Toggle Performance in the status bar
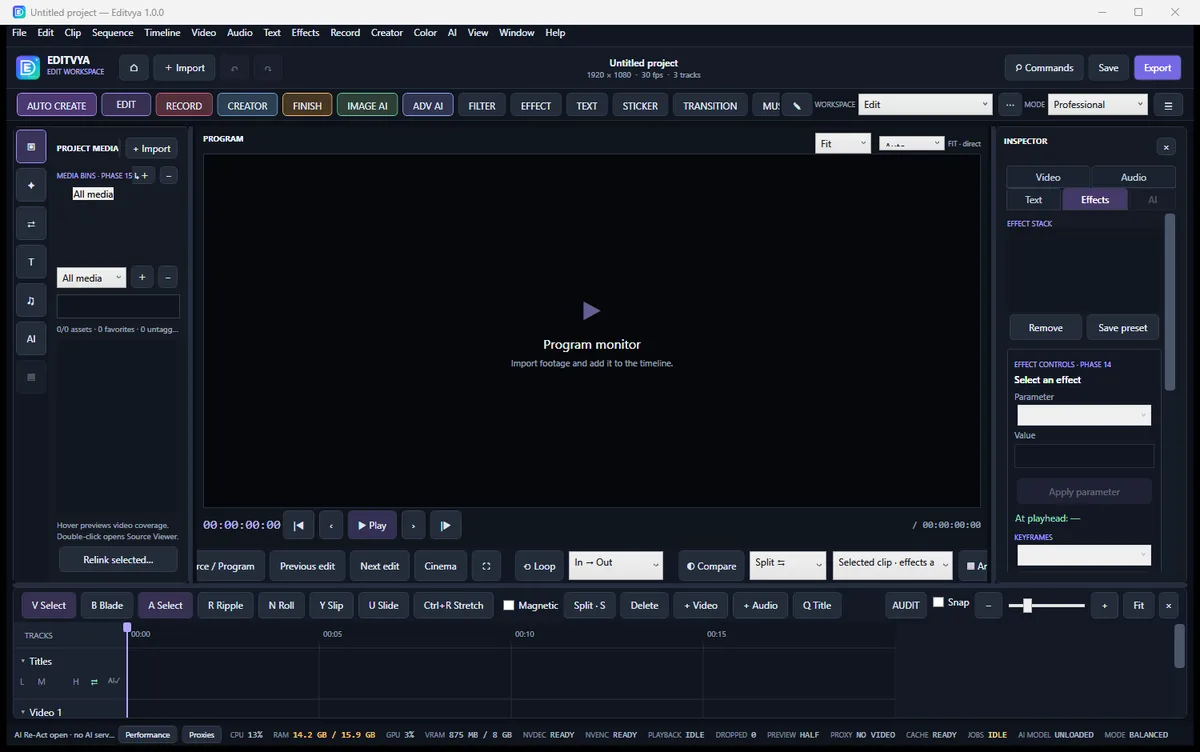The width and height of the screenshot is (1200, 752). 148,735
